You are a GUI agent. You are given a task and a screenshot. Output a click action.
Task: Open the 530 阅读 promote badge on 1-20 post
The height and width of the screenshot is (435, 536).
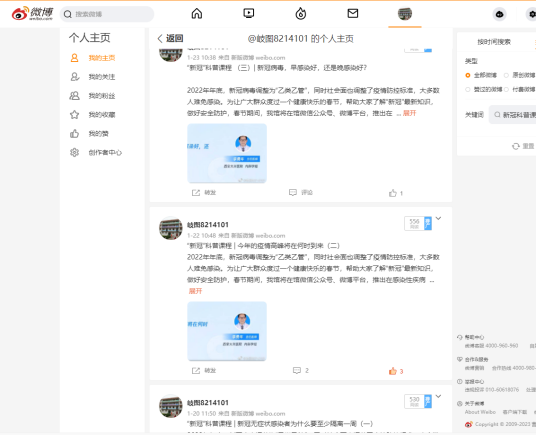(418, 402)
